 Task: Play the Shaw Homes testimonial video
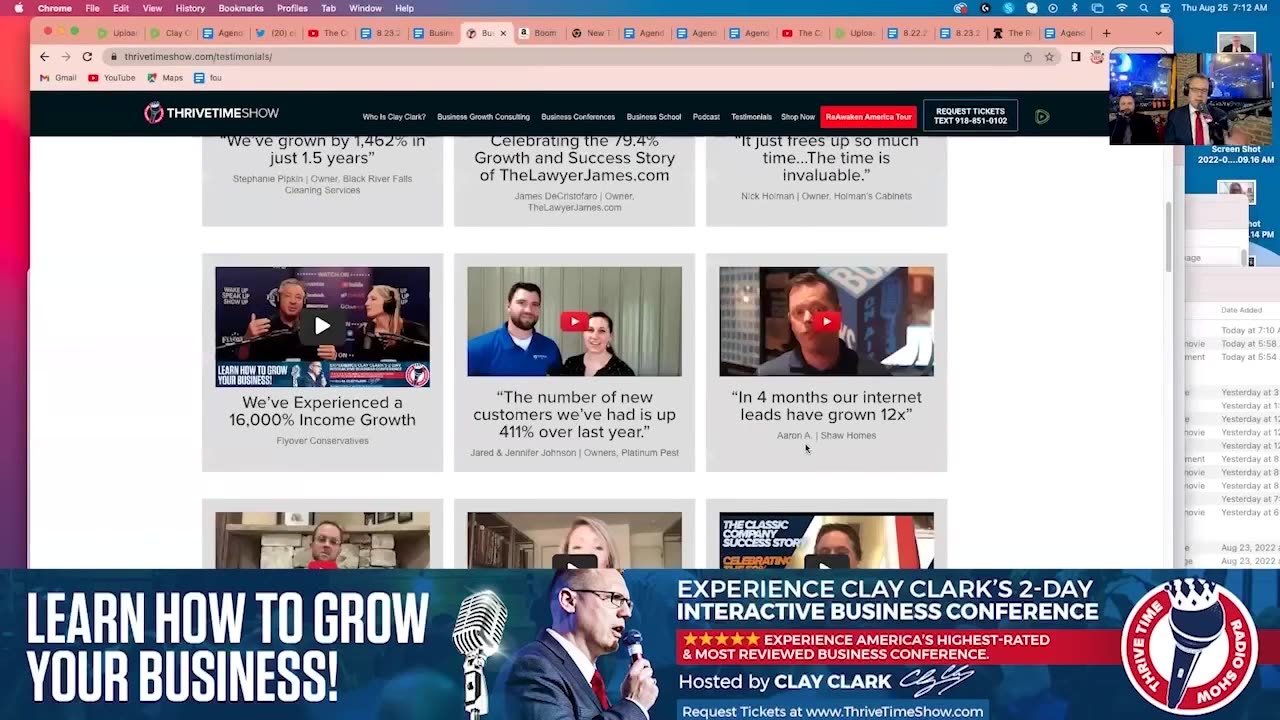pos(826,321)
